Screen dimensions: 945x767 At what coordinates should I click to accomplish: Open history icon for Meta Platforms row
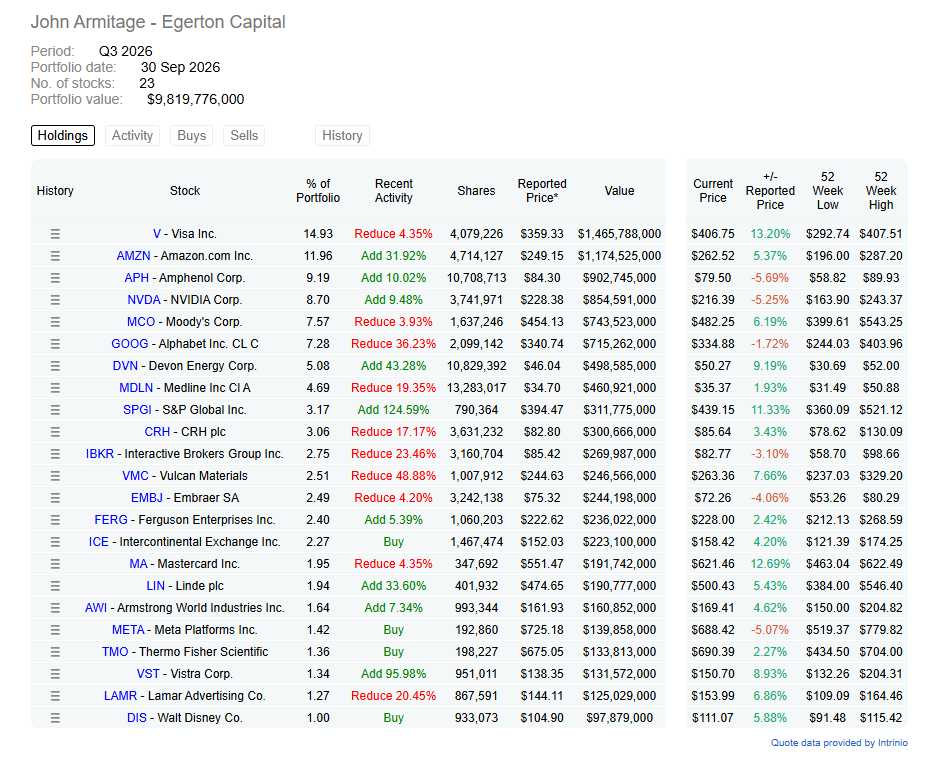click(55, 630)
